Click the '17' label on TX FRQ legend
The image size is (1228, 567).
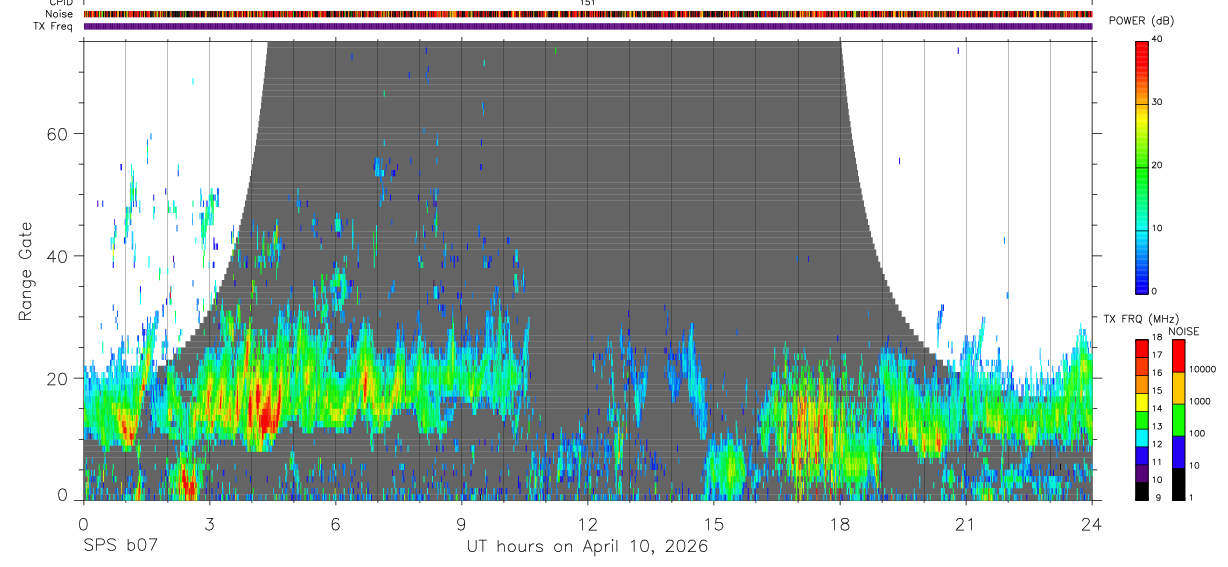tap(1157, 355)
